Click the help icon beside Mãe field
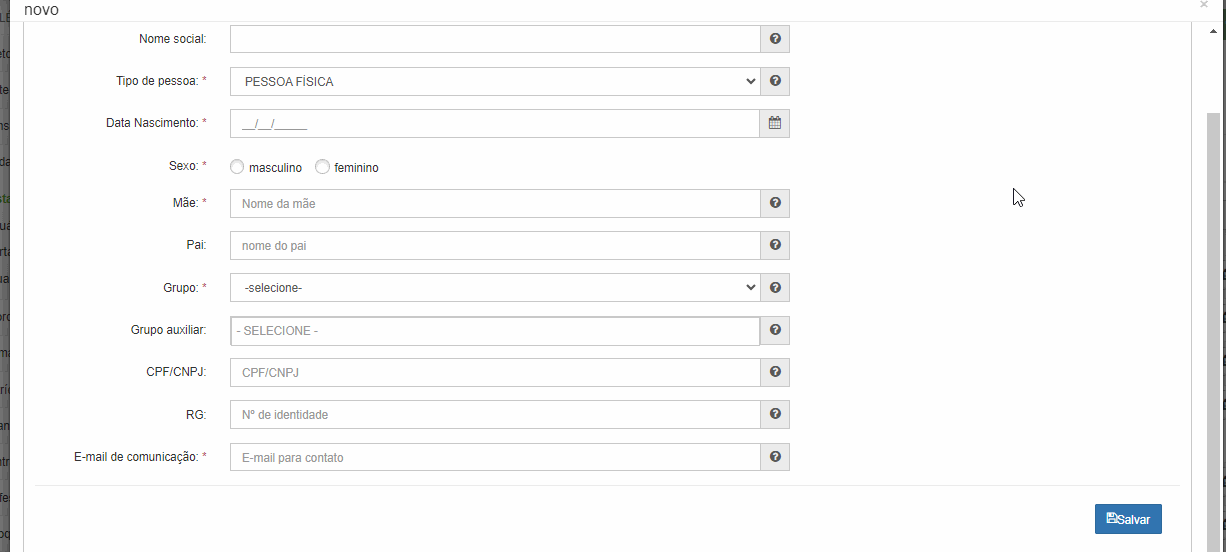 (775, 204)
